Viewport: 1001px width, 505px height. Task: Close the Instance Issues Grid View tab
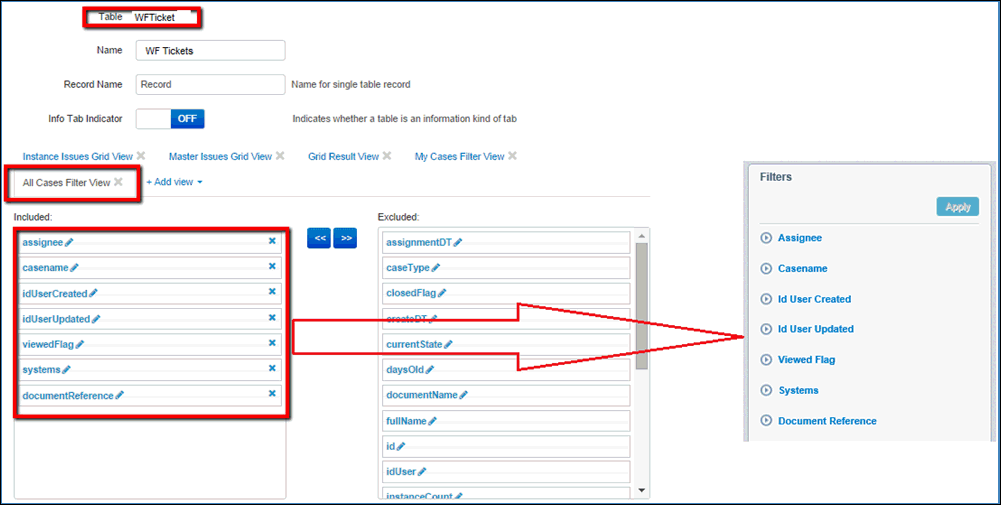pos(141,156)
